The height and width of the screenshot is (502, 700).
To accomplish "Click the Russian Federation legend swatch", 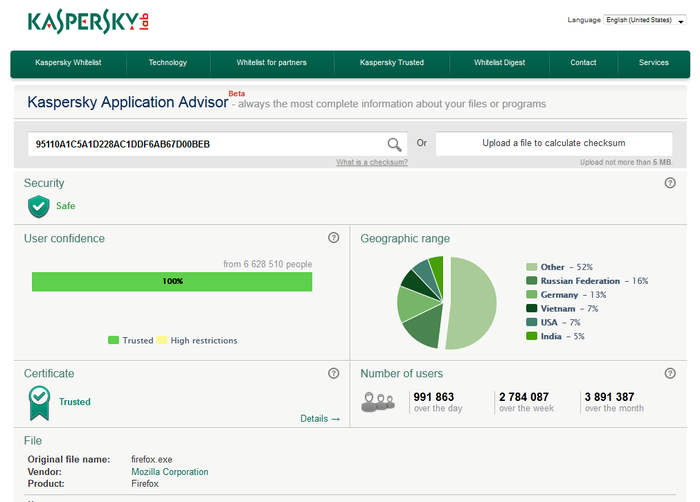I will (x=531, y=281).
